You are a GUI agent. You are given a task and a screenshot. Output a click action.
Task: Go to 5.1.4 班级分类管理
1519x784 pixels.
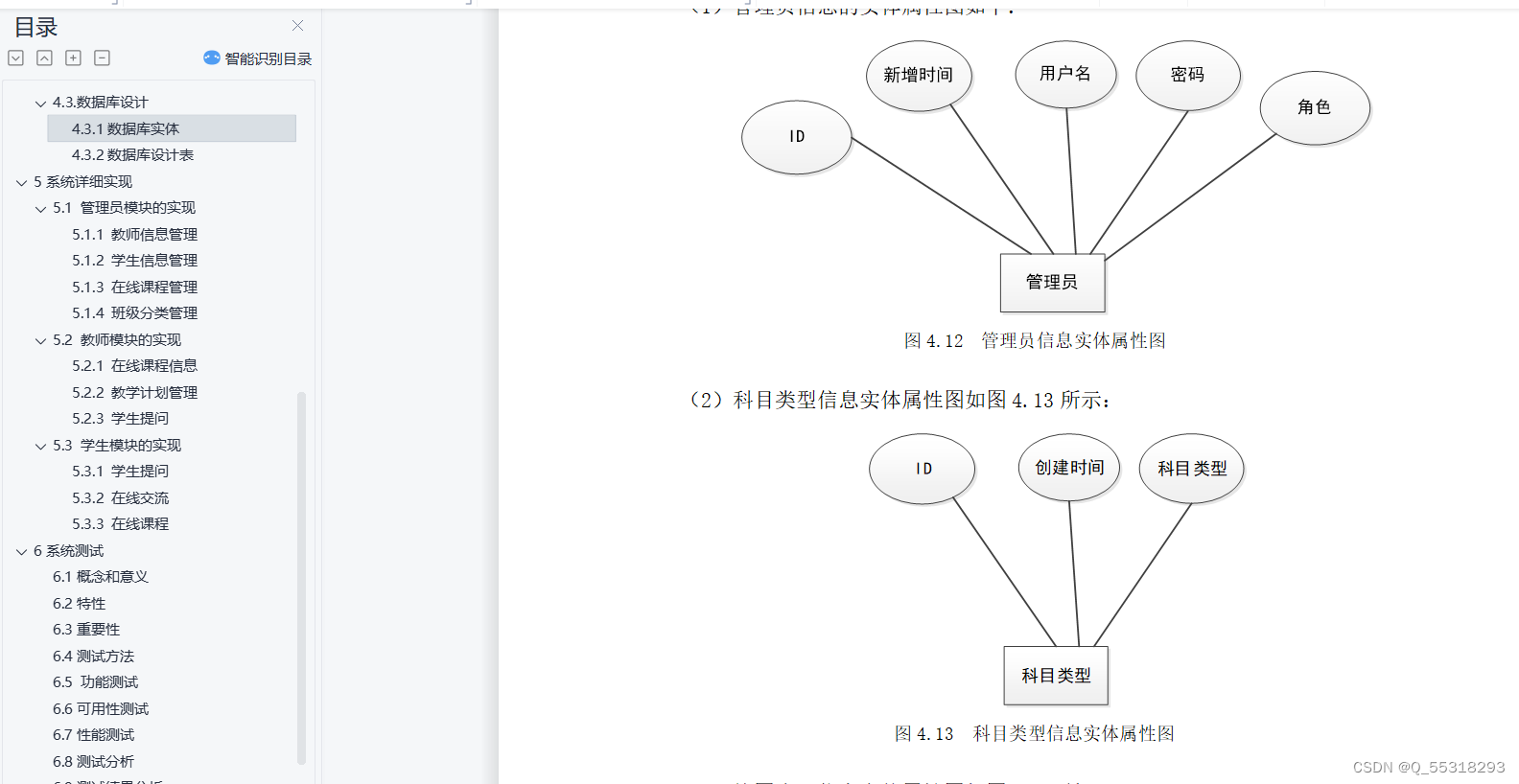click(x=134, y=313)
